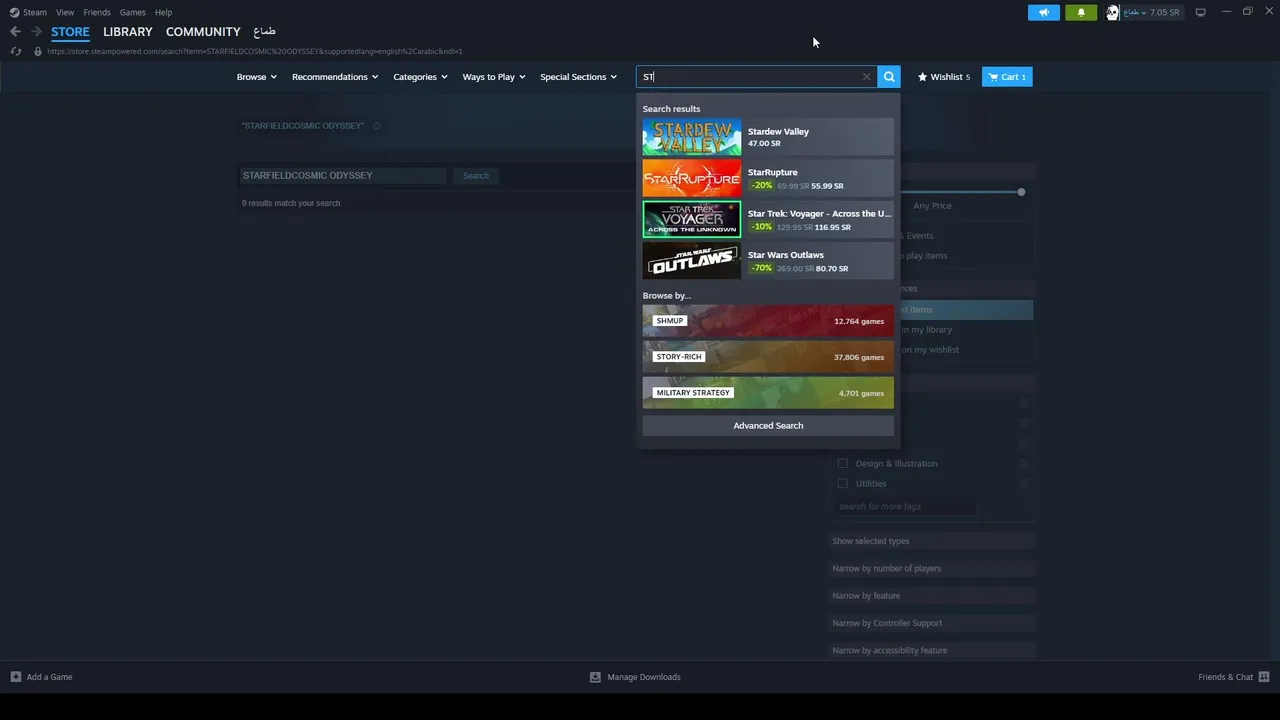Click the STARFIELDCOSMIC ODYSSEY term field

(x=342, y=175)
